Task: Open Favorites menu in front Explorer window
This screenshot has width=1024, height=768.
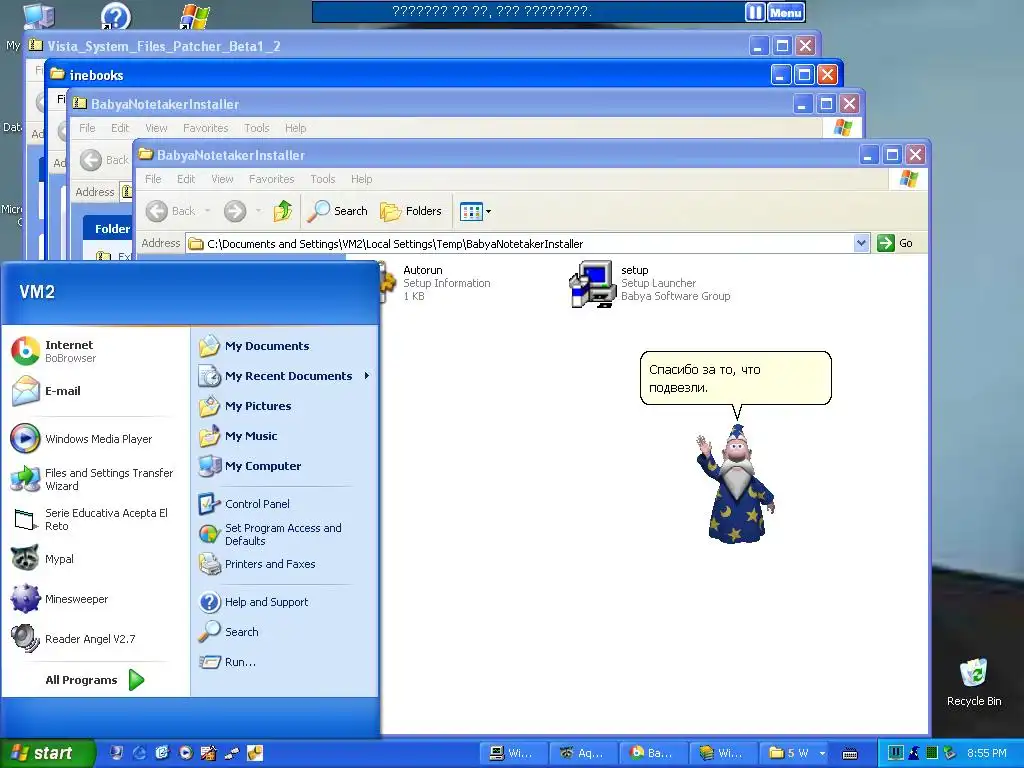Action: [x=272, y=179]
